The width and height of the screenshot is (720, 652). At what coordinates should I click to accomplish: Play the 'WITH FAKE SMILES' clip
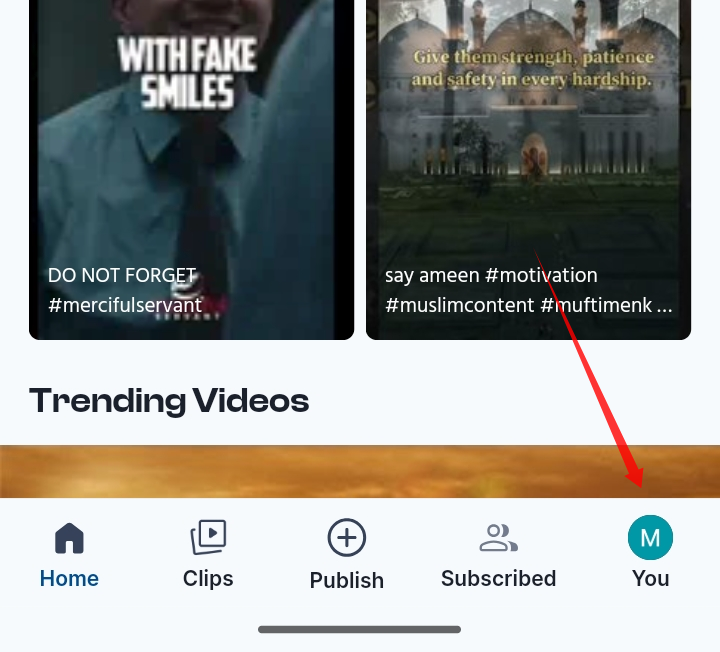191,150
